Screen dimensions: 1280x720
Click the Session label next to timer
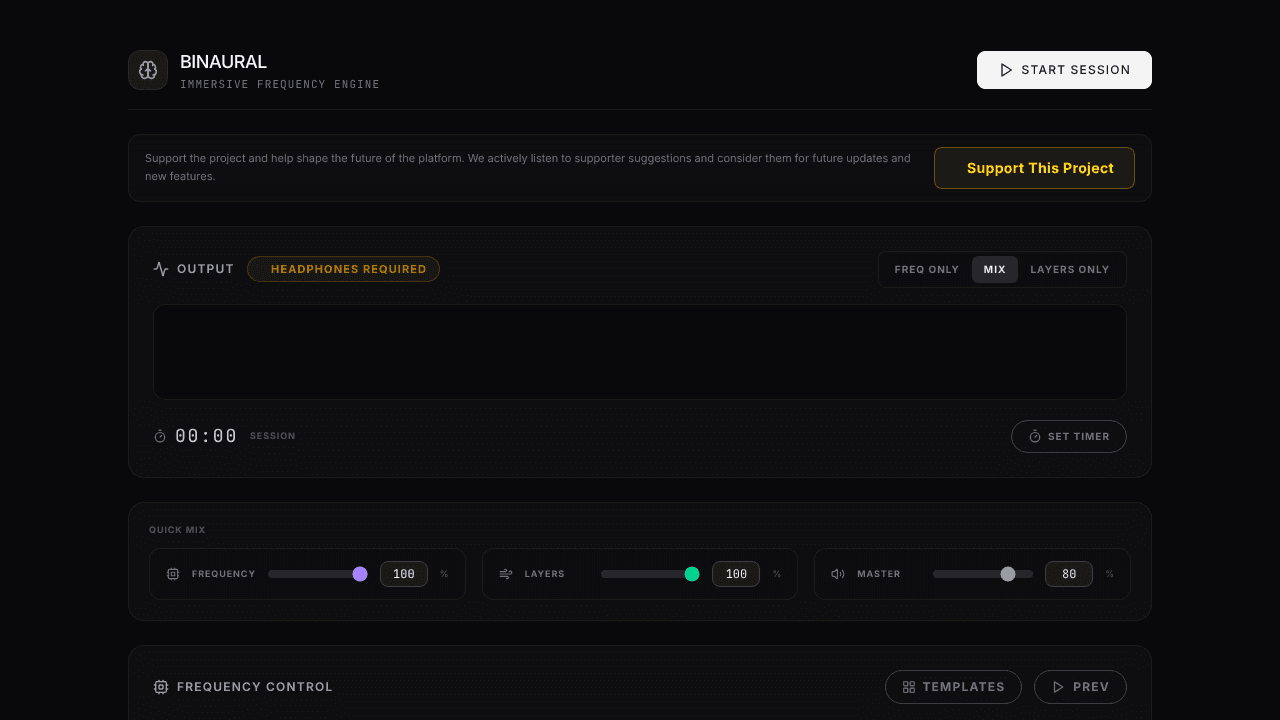(x=273, y=436)
